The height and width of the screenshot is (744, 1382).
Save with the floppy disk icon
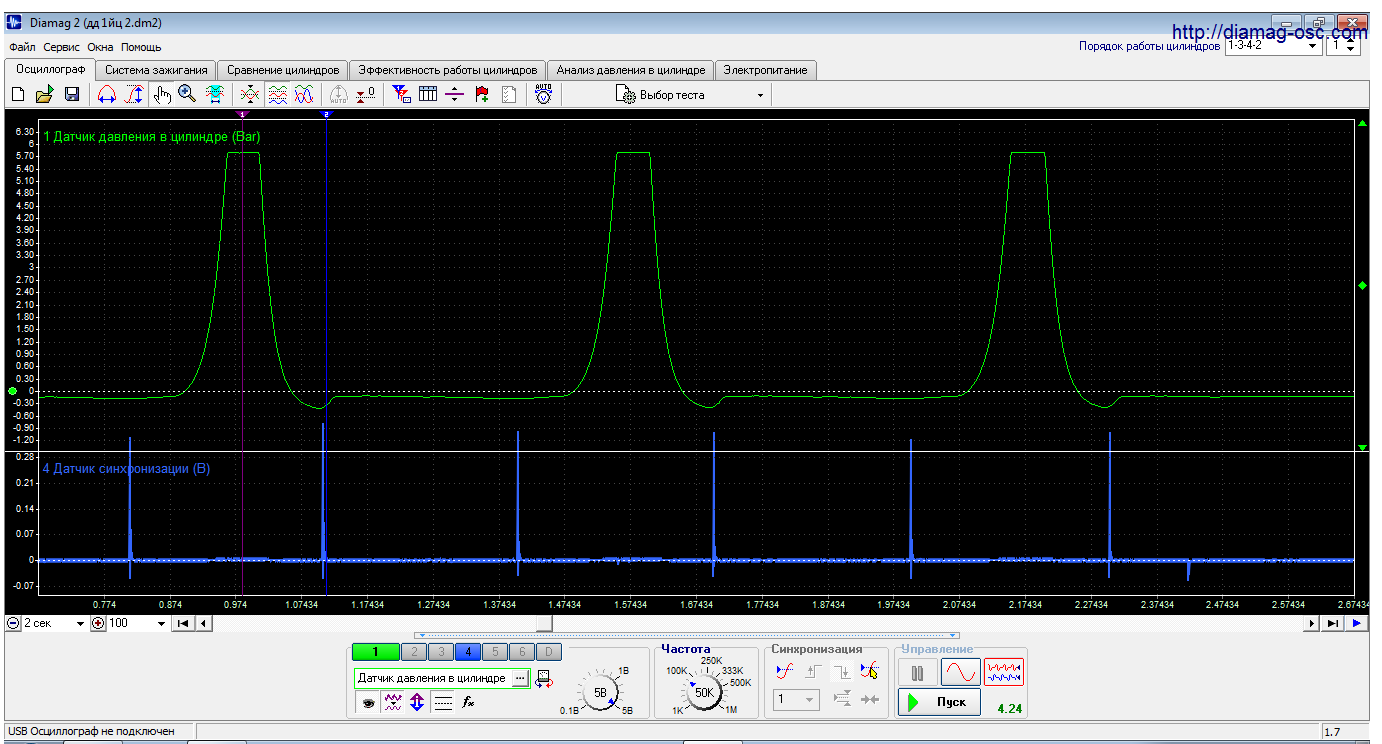72,94
